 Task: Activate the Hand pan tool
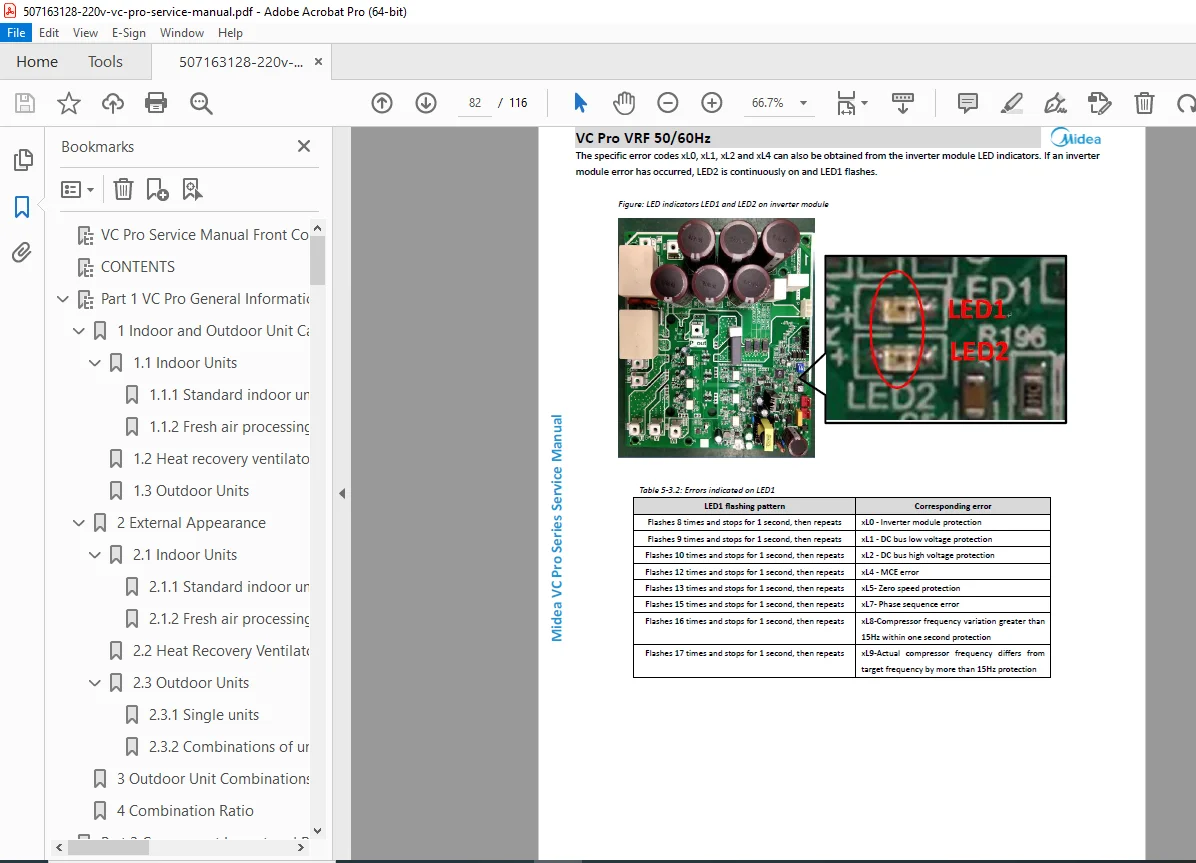pyautogui.click(x=624, y=103)
